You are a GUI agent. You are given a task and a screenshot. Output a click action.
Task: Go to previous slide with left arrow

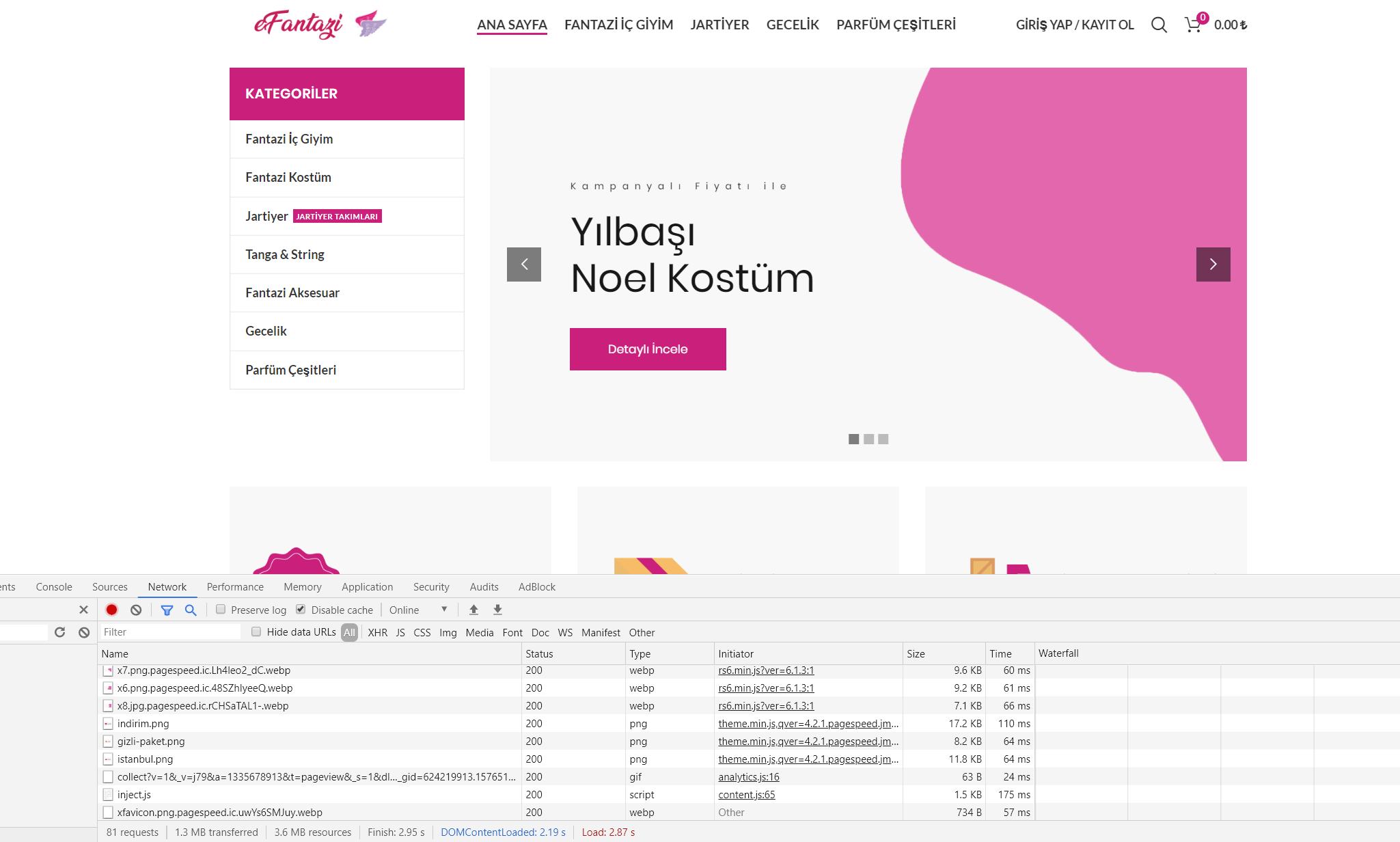coord(524,264)
